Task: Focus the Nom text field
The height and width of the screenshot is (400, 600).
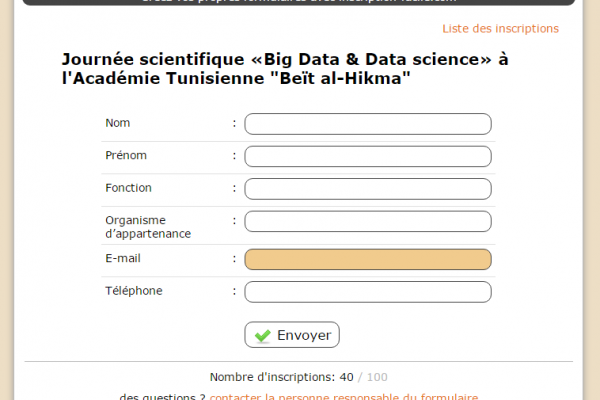Action: point(368,124)
